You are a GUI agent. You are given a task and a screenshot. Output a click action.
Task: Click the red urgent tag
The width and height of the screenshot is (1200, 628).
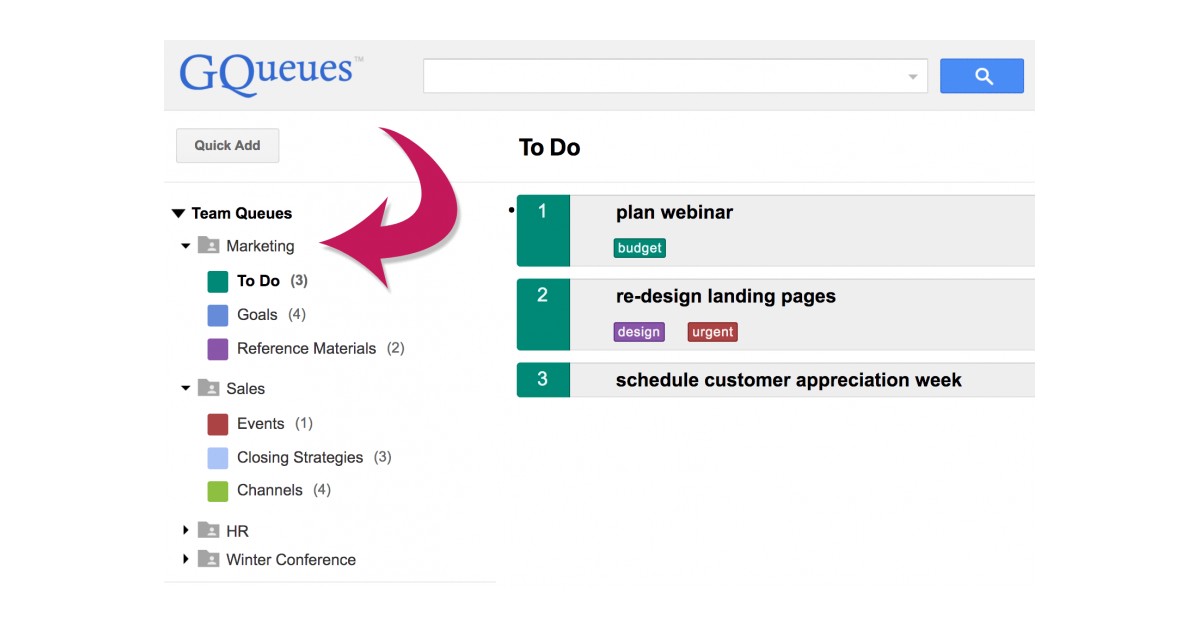point(712,331)
